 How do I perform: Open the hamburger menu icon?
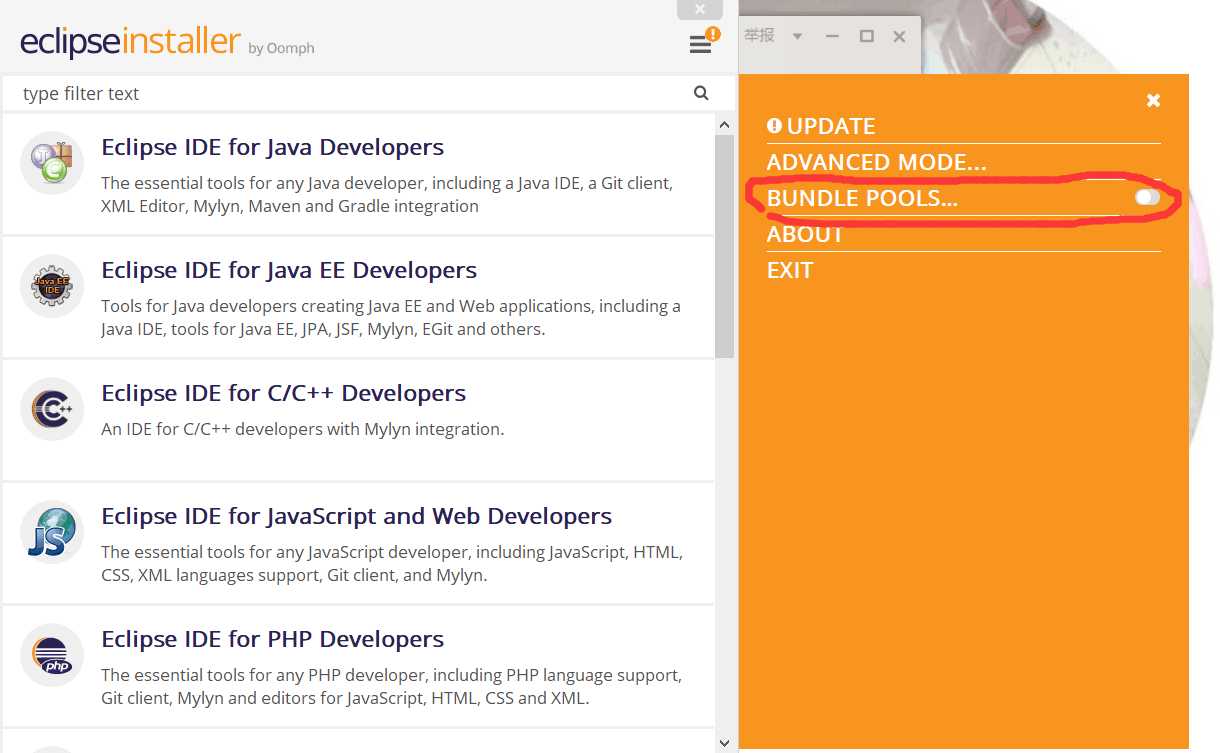[x=700, y=45]
